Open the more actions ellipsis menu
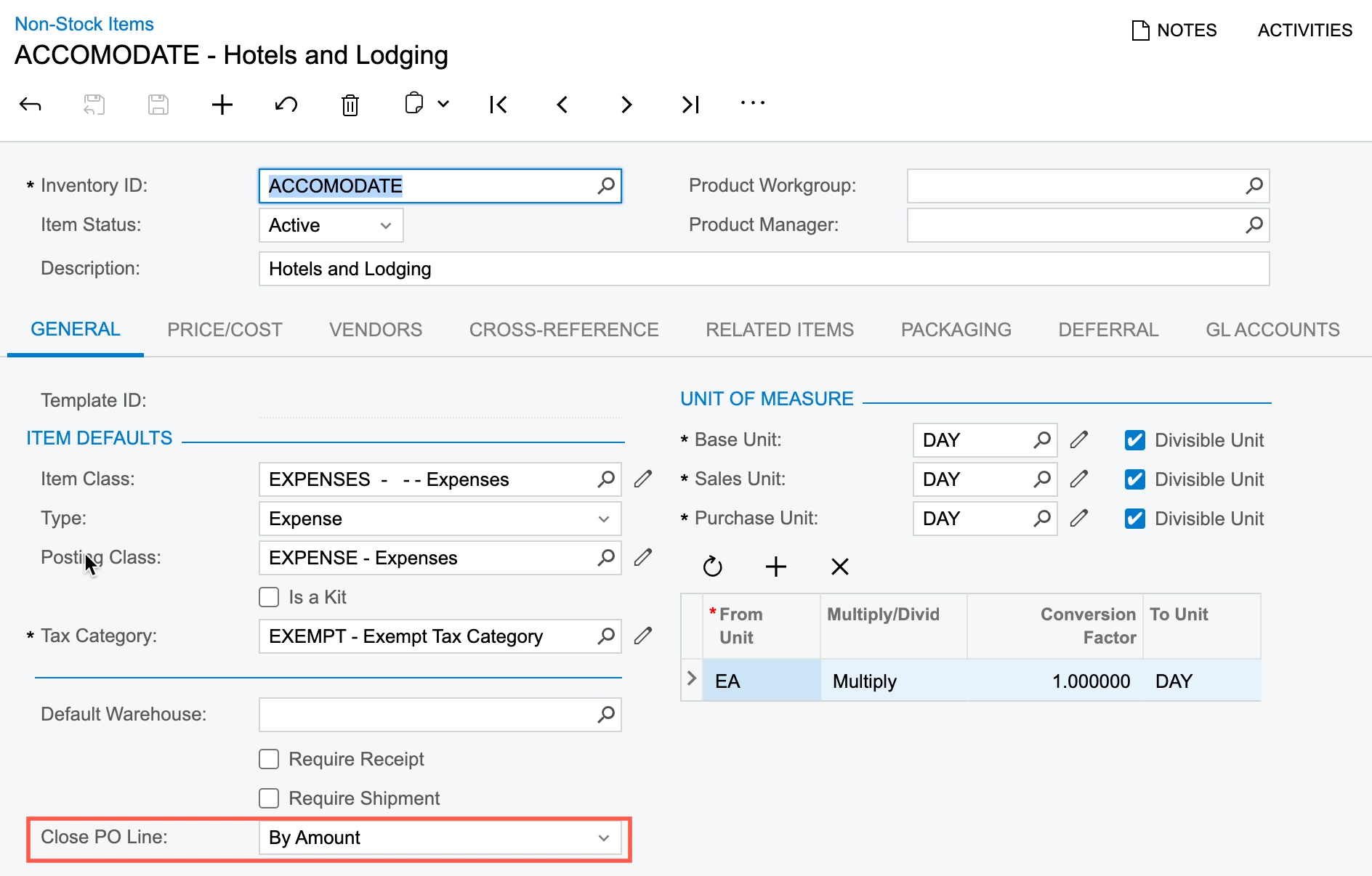The height and width of the screenshot is (876, 1372). [753, 104]
